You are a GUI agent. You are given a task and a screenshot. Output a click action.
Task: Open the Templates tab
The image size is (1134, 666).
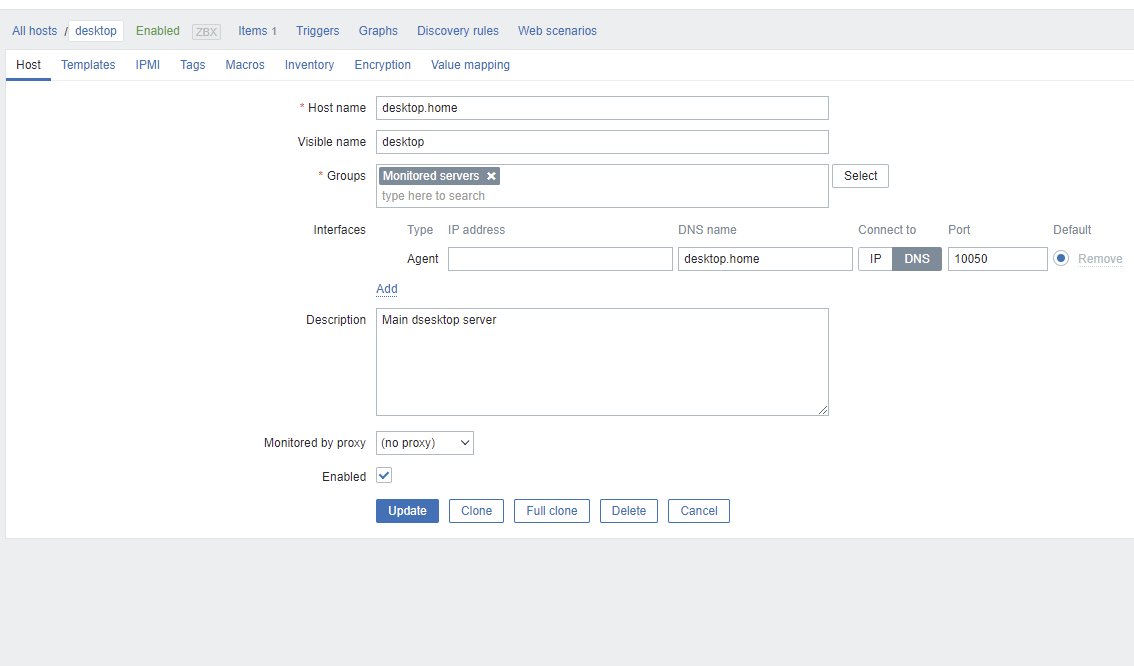click(88, 65)
